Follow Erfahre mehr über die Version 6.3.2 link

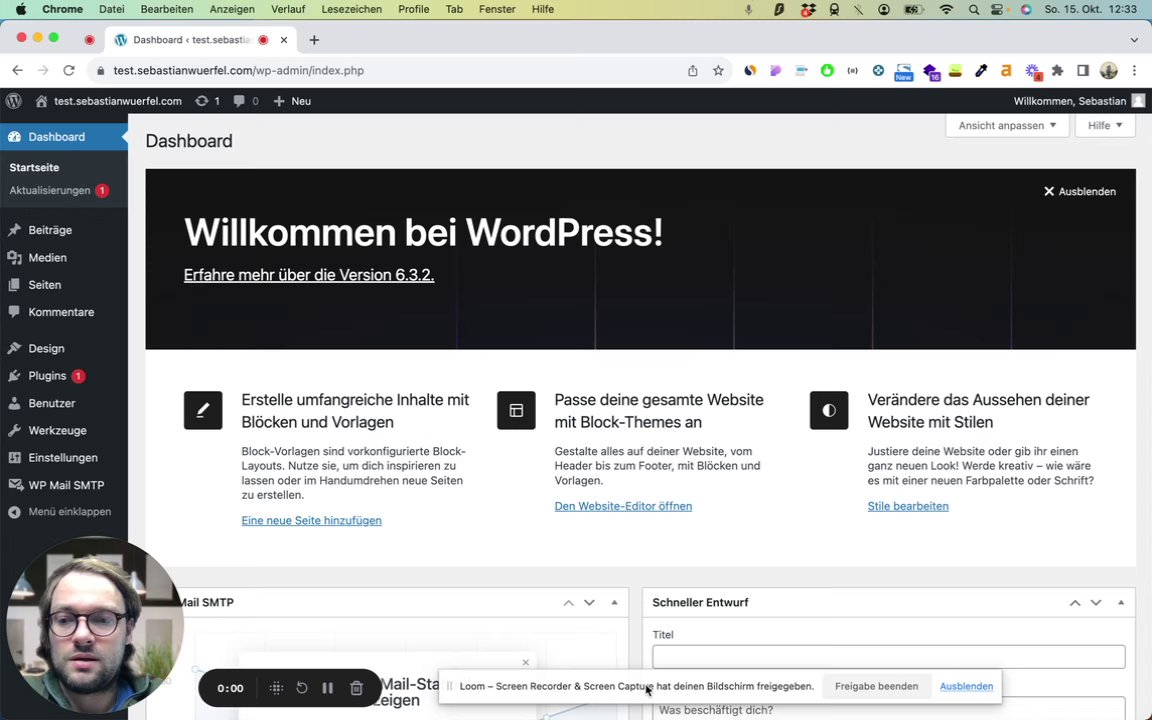pos(309,275)
